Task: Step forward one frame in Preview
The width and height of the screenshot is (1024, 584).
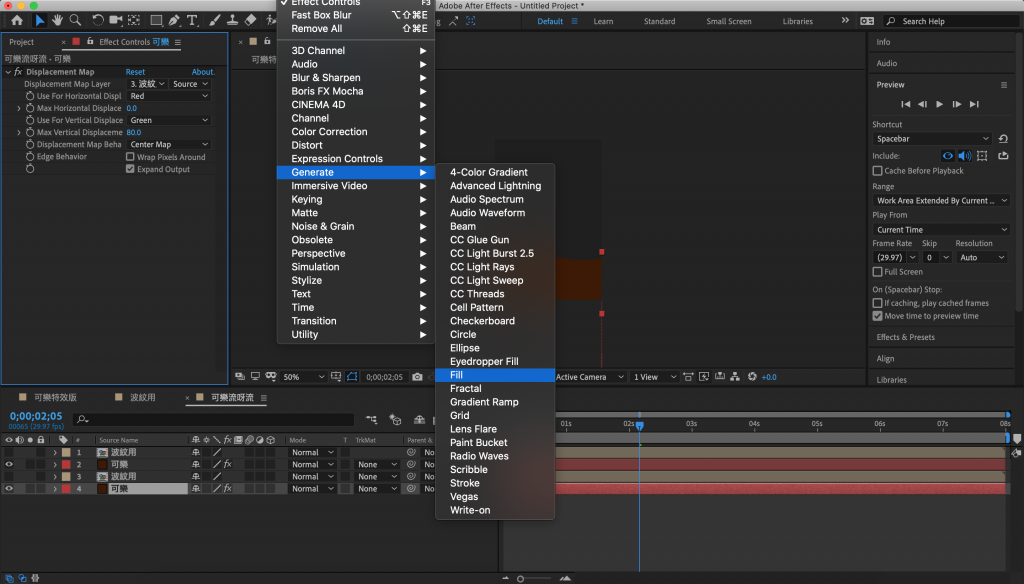Action: [956, 104]
